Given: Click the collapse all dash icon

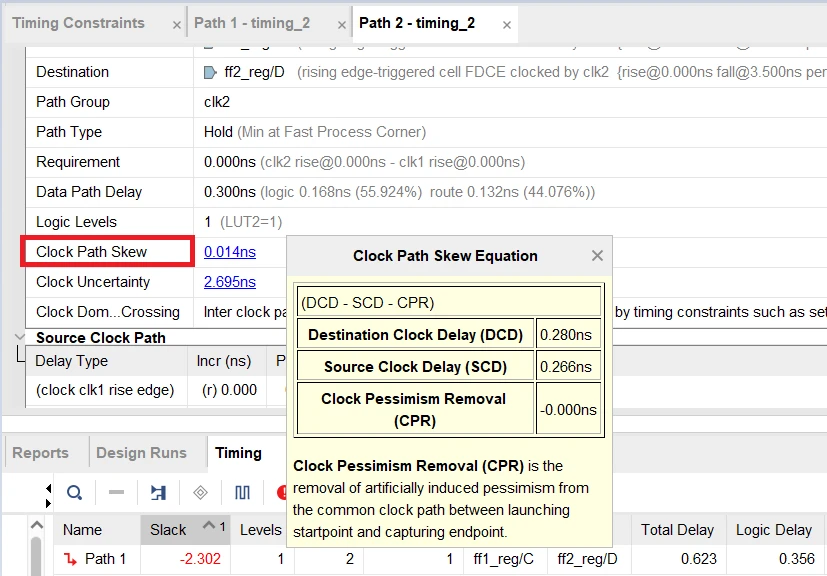Looking at the screenshot, I should pos(116,493).
